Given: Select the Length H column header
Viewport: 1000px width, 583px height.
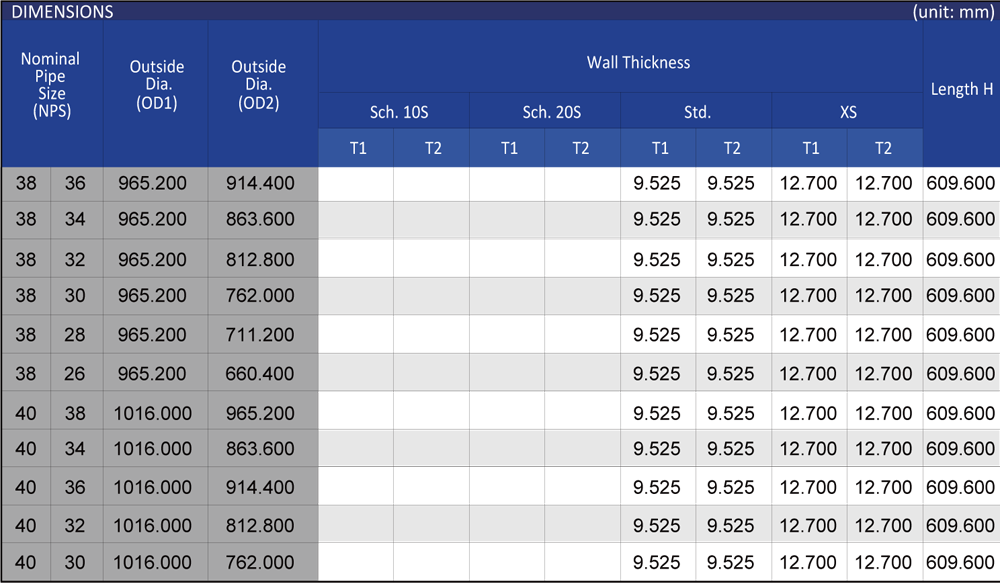Looking at the screenshot, I should click(x=961, y=89).
